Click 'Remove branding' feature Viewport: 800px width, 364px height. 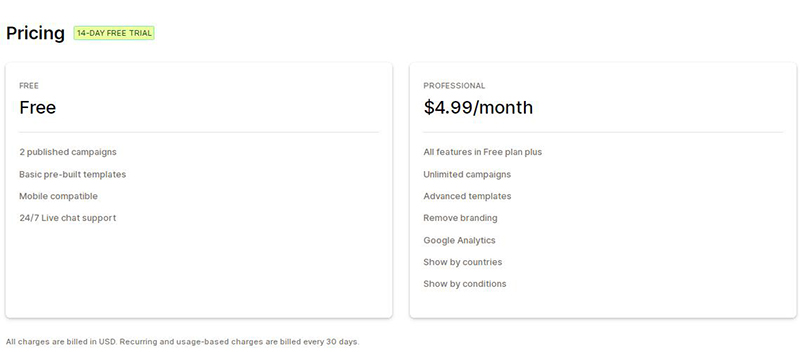[x=460, y=218]
